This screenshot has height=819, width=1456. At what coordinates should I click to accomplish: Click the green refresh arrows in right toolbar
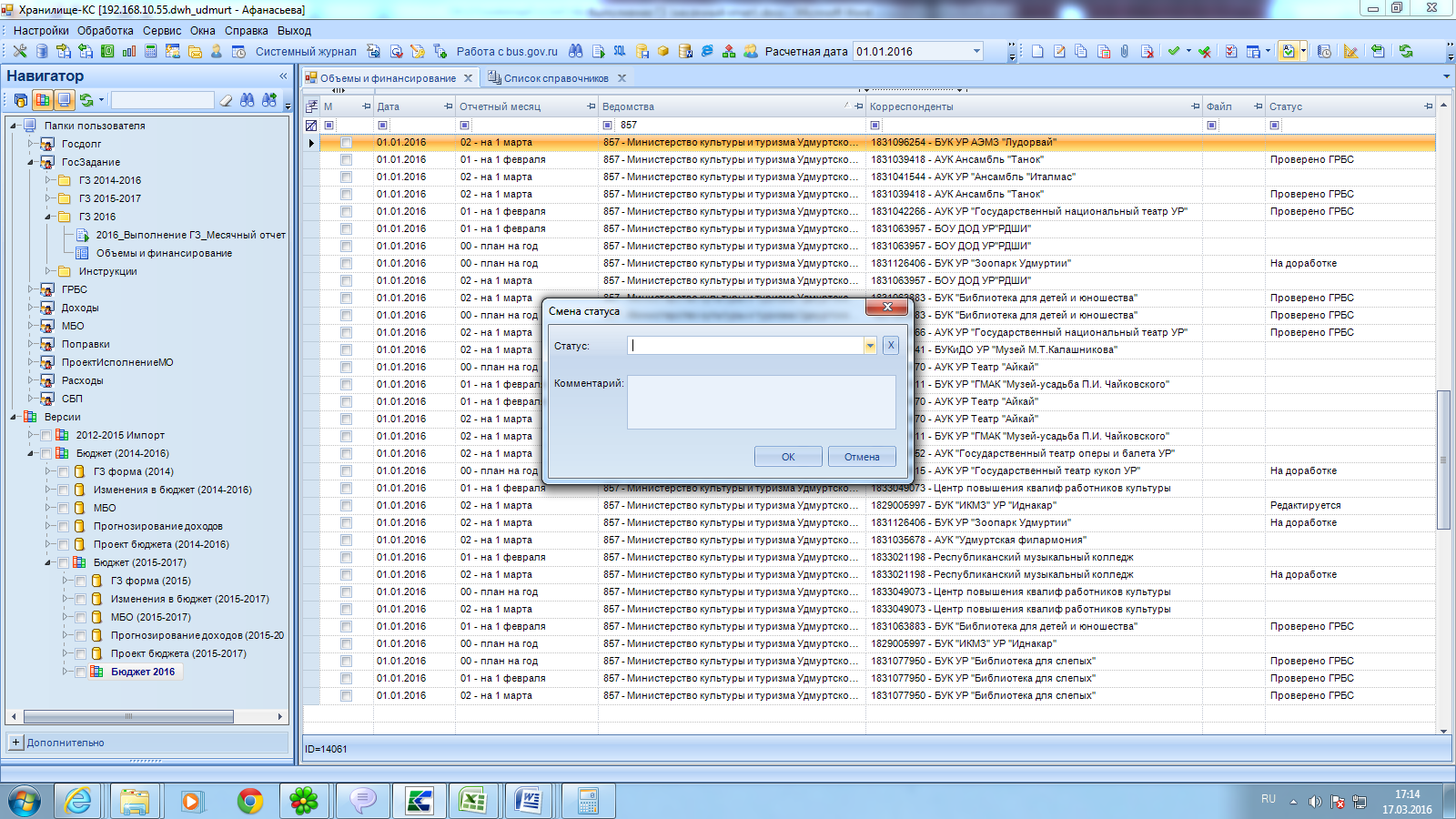pos(1406,51)
